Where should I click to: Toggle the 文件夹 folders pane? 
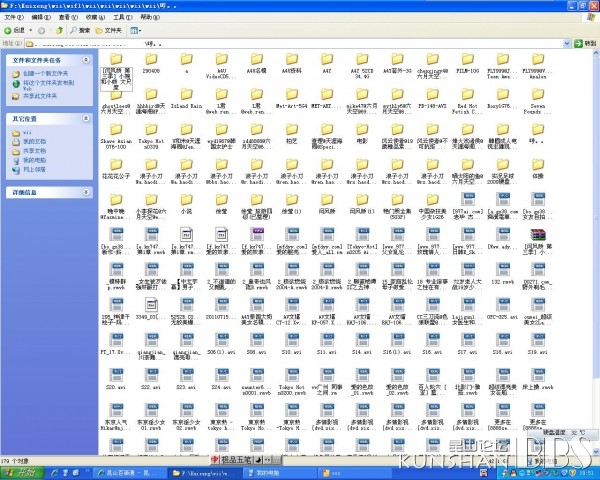[x=109, y=30]
